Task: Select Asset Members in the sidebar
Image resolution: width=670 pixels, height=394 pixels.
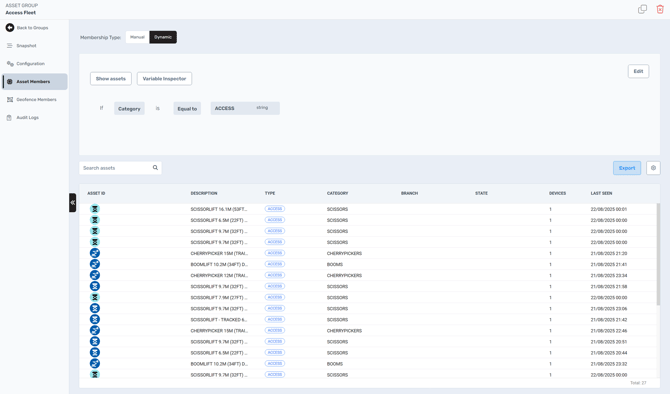Action: (x=35, y=82)
